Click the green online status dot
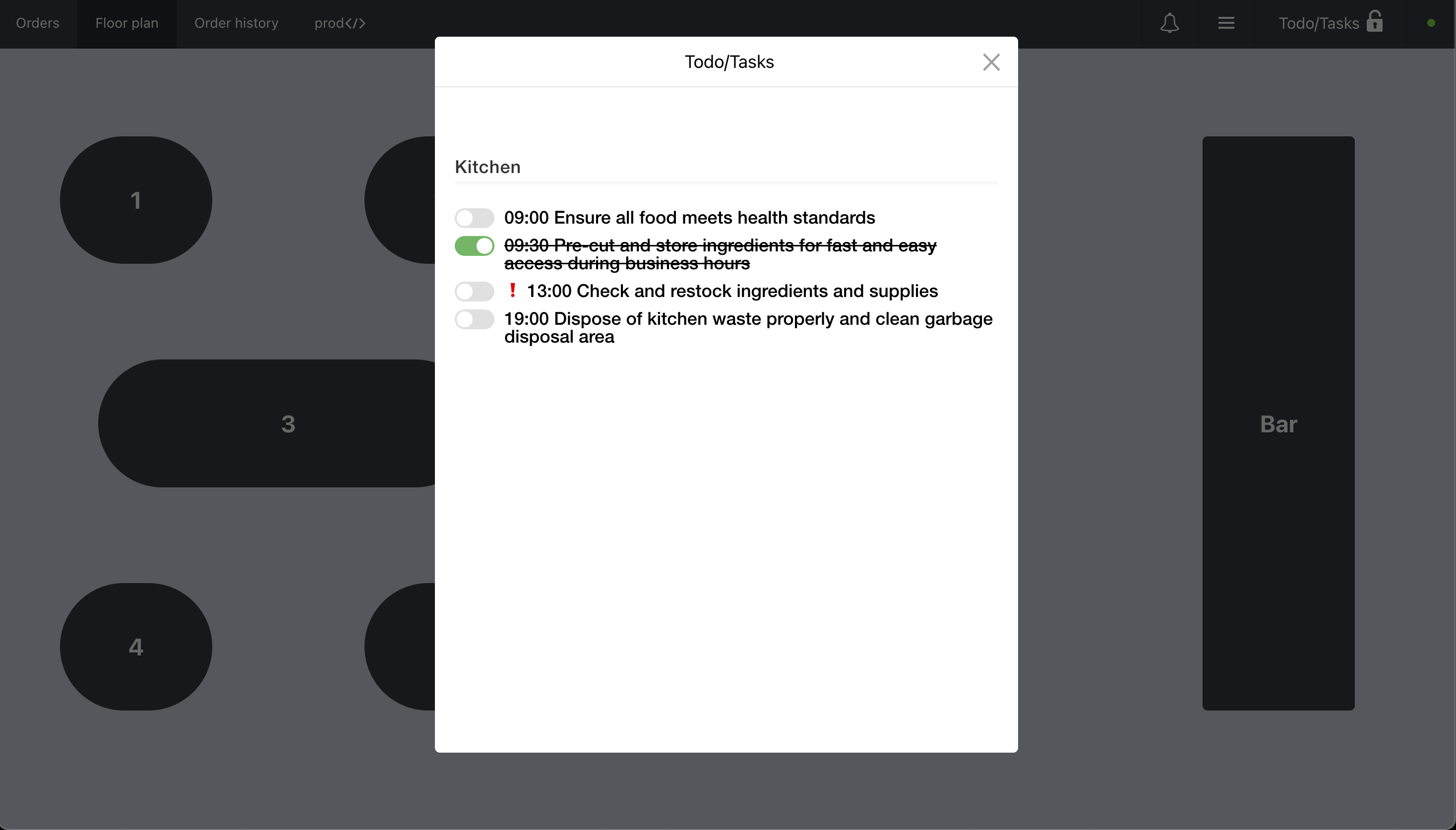Image resolution: width=1456 pixels, height=830 pixels. (x=1431, y=23)
